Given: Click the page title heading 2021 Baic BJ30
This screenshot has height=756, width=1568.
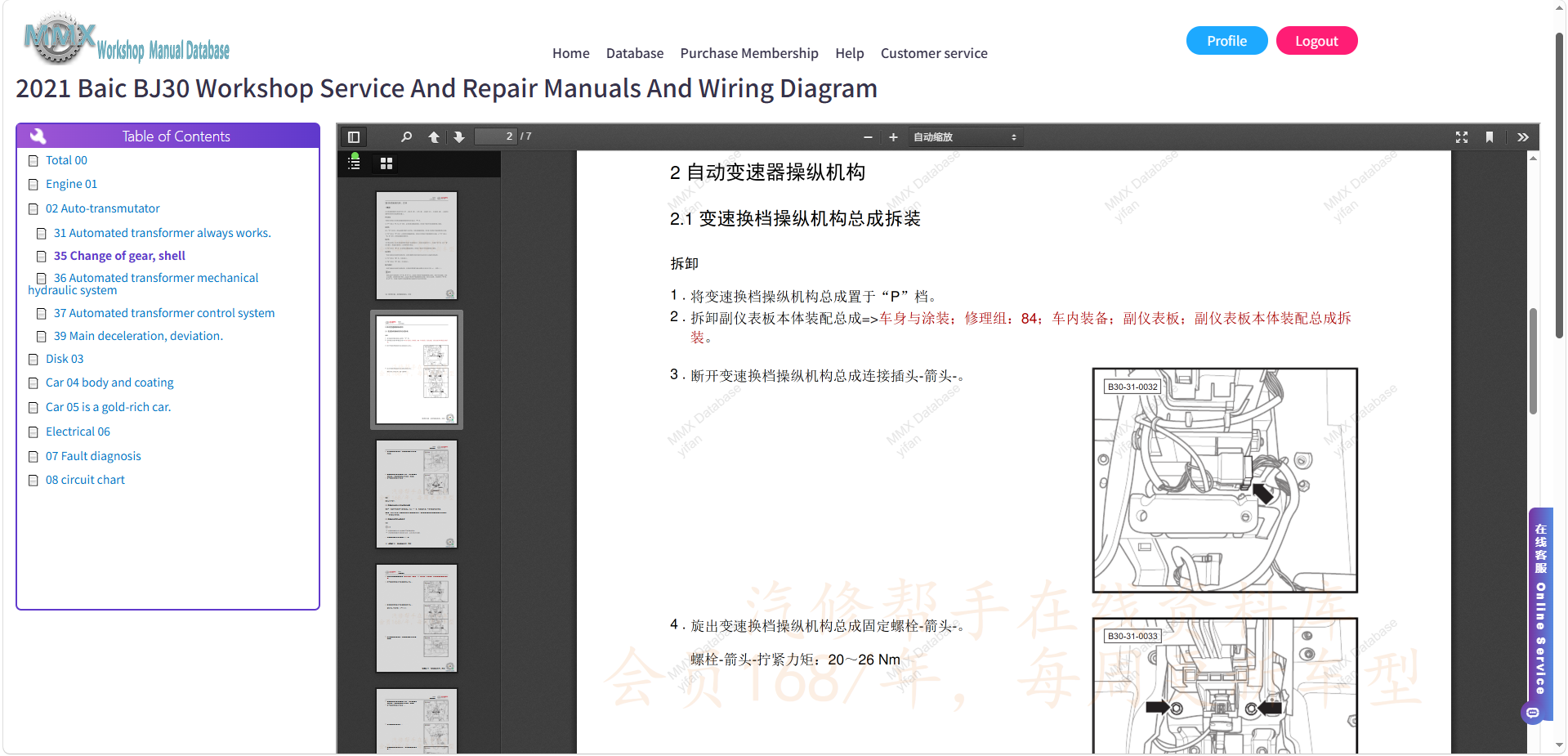Looking at the screenshot, I should pos(446,88).
